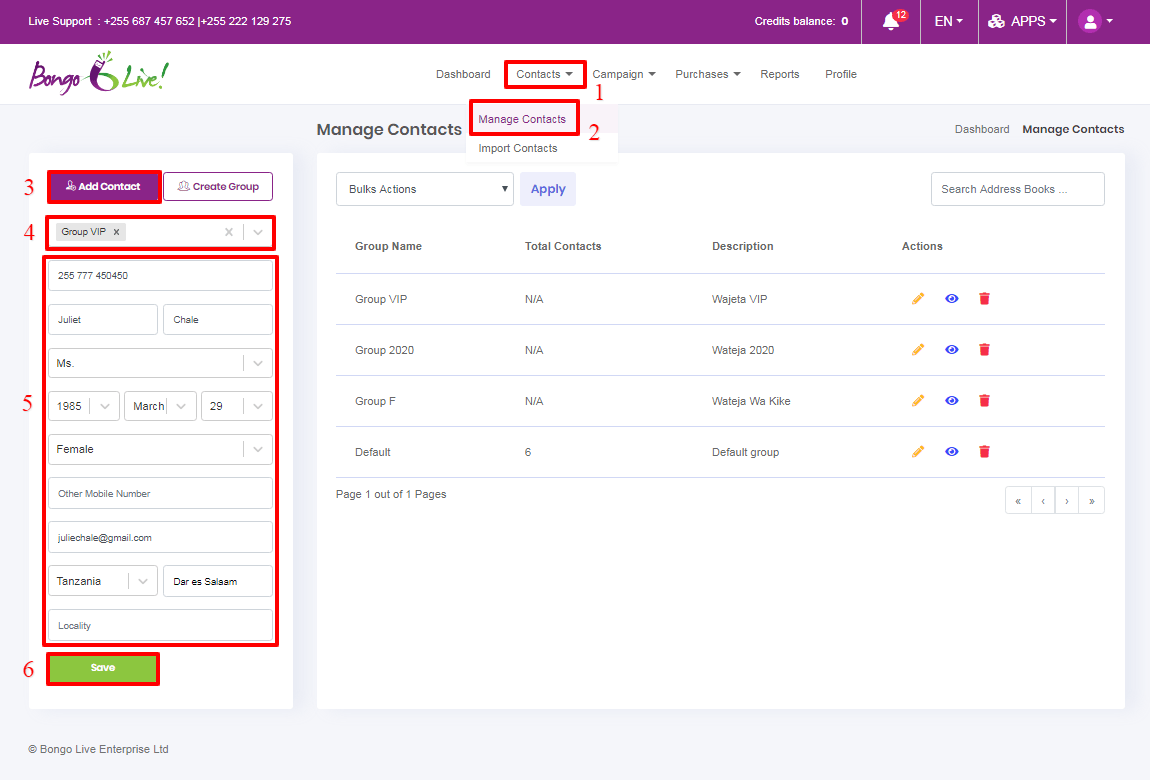
Task: Remove the Group VIP tag with its x
Action: click(x=116, y=232)
